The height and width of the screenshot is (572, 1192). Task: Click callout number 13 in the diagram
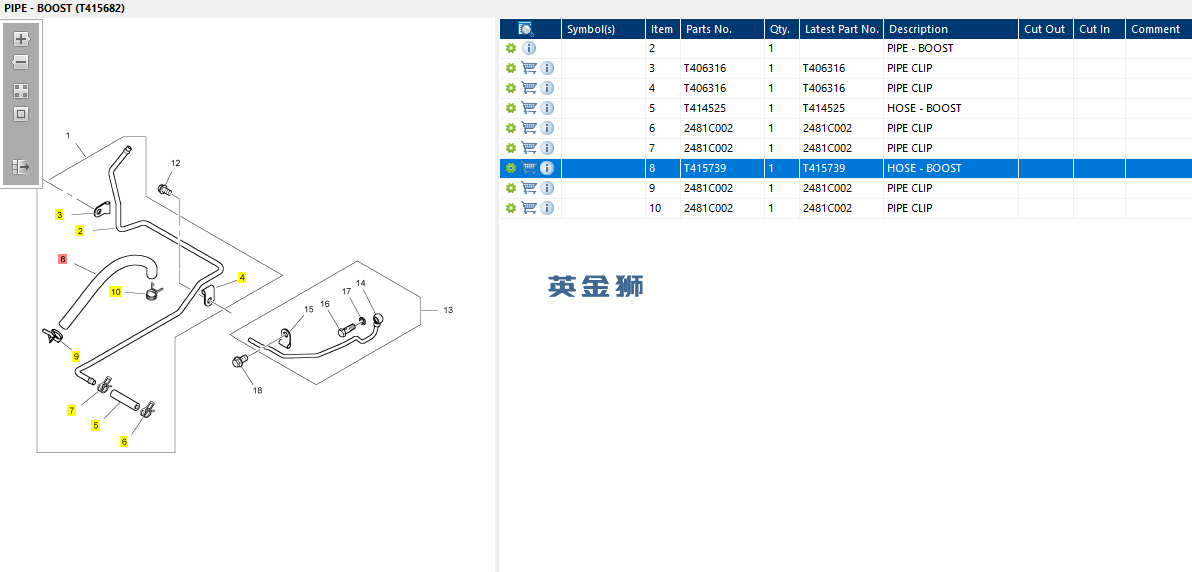(448, 310)
